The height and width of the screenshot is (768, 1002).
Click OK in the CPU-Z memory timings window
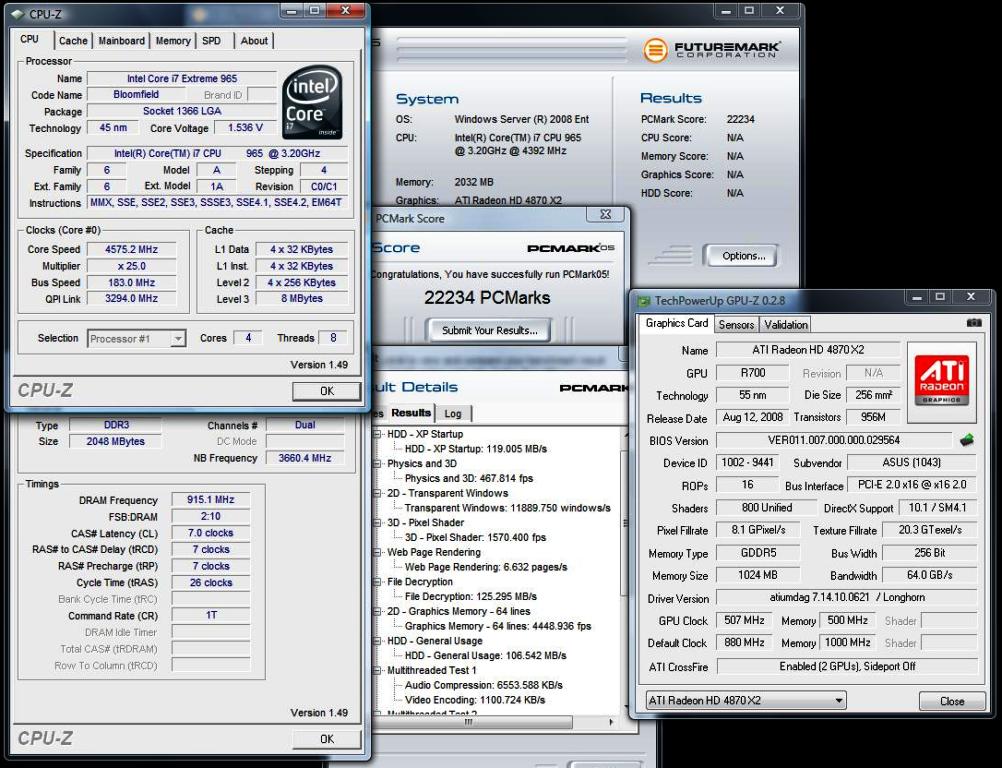point(327,739)
